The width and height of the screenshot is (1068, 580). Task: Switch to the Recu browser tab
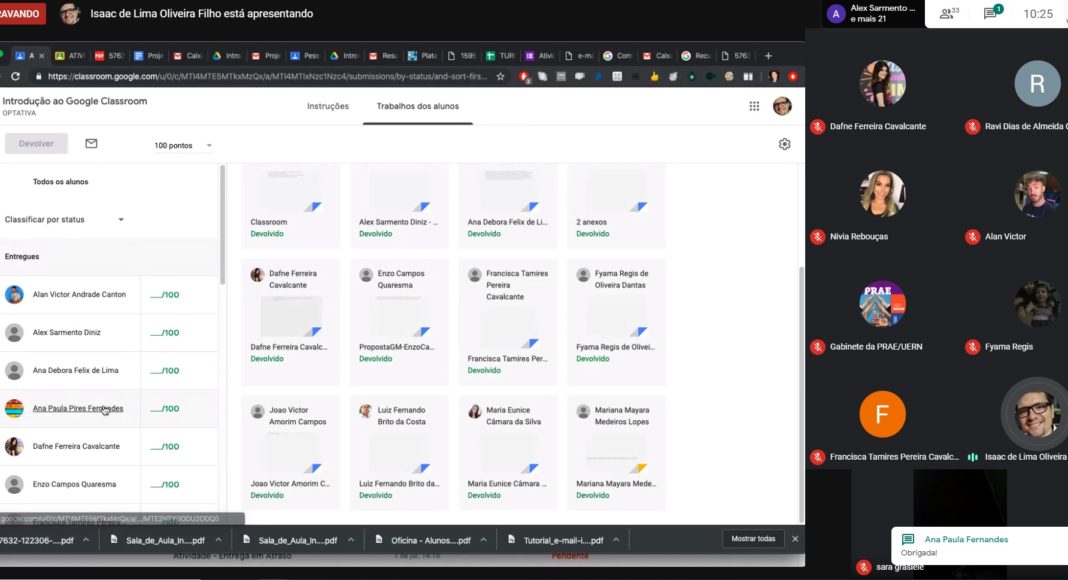696,56
